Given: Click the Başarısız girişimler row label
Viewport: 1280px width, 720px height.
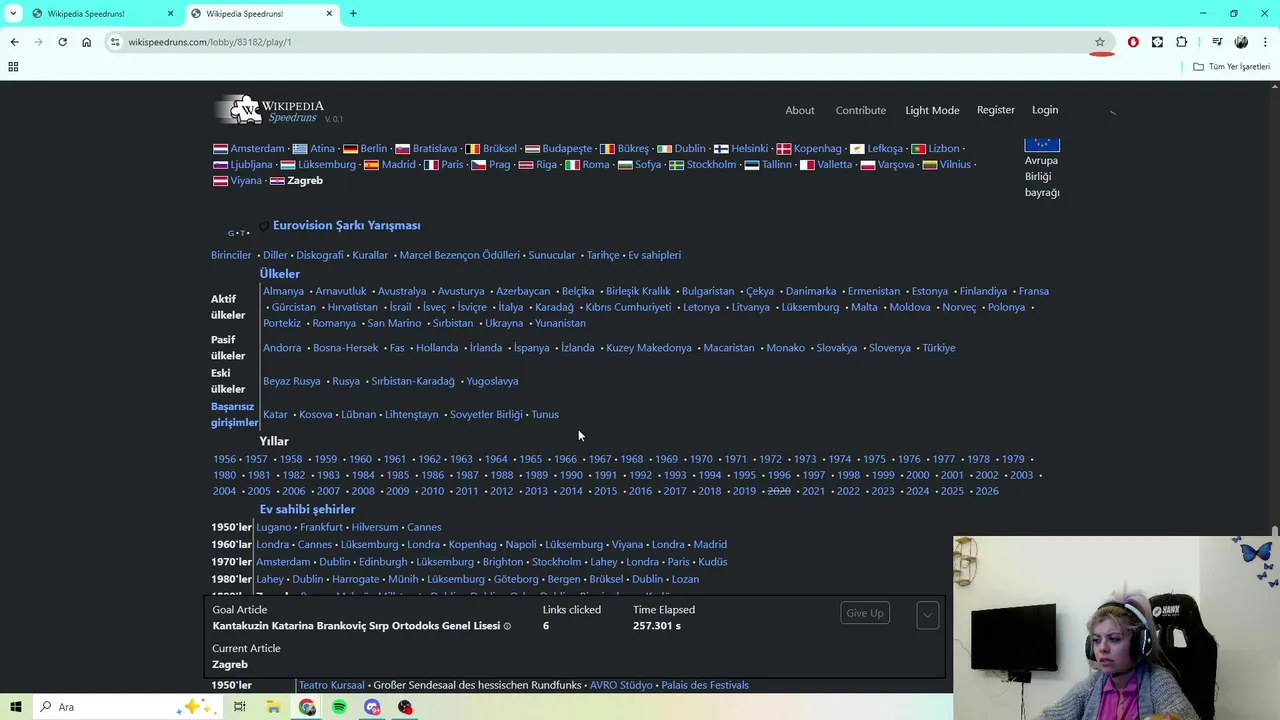Looking at the screenshot, I should 235,415.
